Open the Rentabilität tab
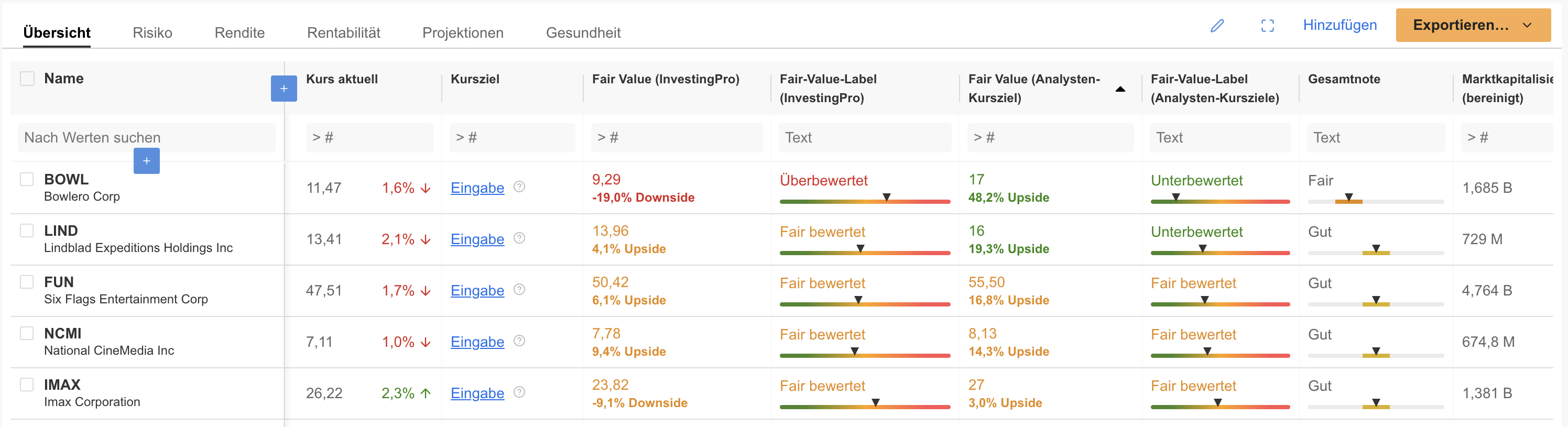Image resolution: width=1568 pixels, height=427 pixels. [343, 32]
